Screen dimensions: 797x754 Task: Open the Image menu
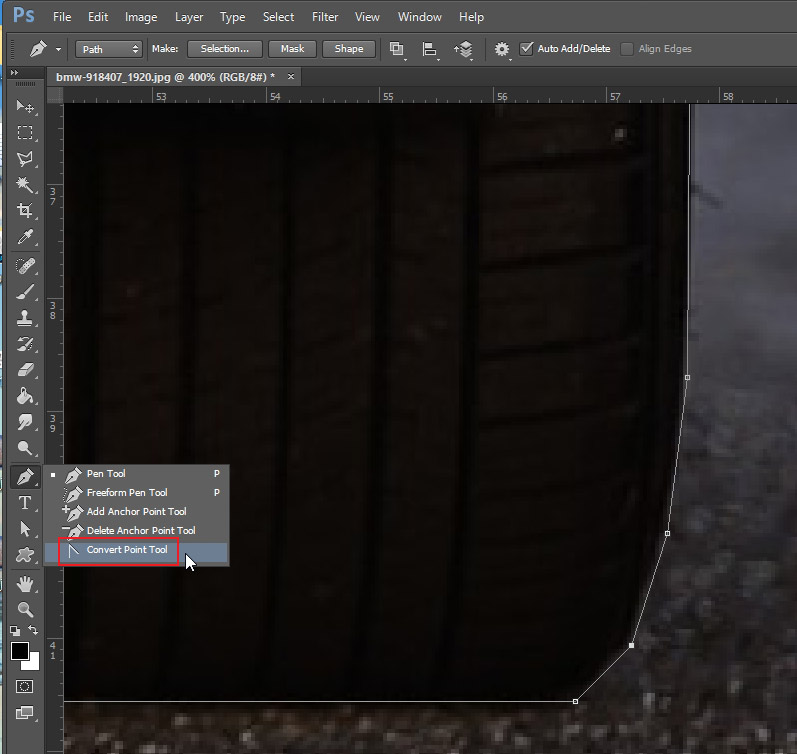click(x=141, y=17)
